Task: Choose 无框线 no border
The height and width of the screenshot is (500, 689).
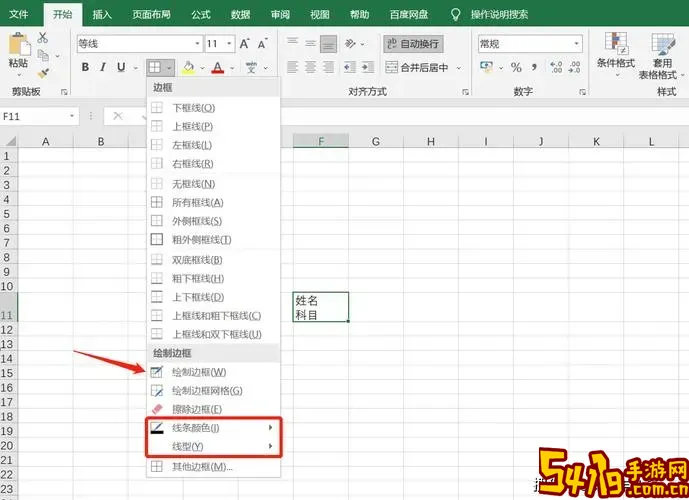Action: [213, 184]
